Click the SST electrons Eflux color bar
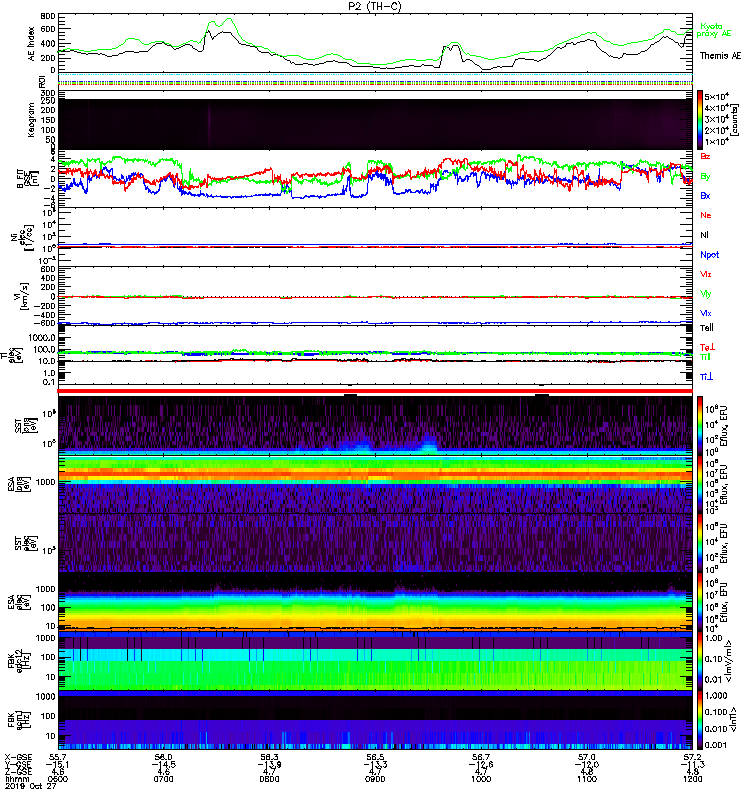 (700, 543)
